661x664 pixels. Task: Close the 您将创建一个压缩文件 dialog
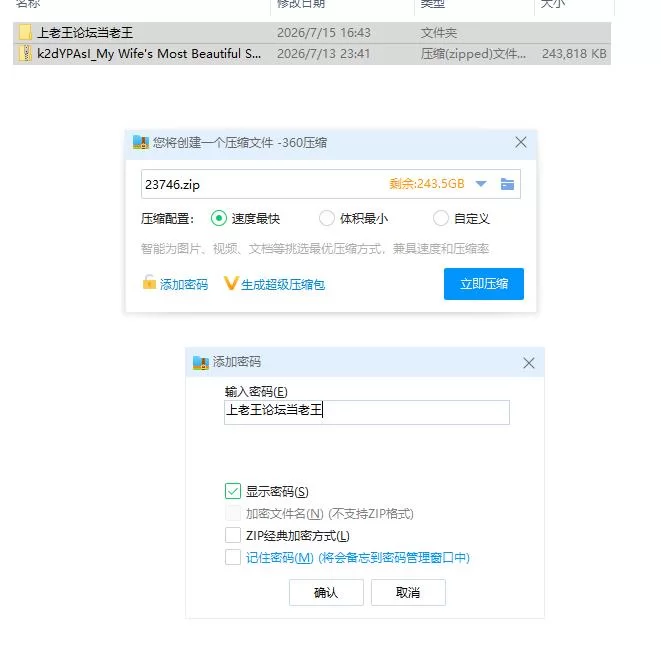coord(521,142)
